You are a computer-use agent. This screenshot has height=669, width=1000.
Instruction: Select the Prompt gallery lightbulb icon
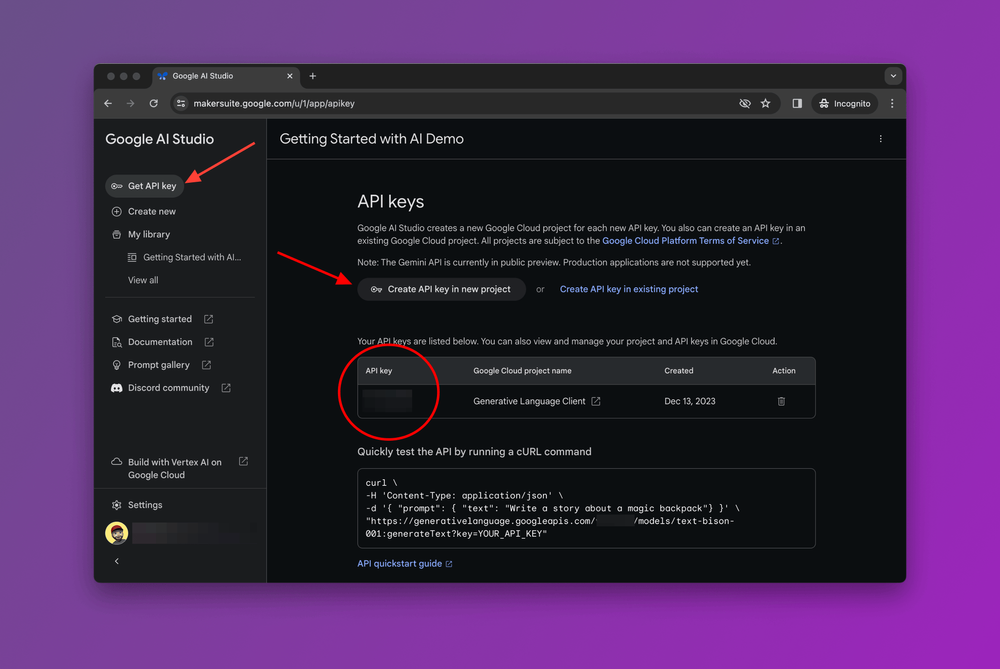coord(115,364)
